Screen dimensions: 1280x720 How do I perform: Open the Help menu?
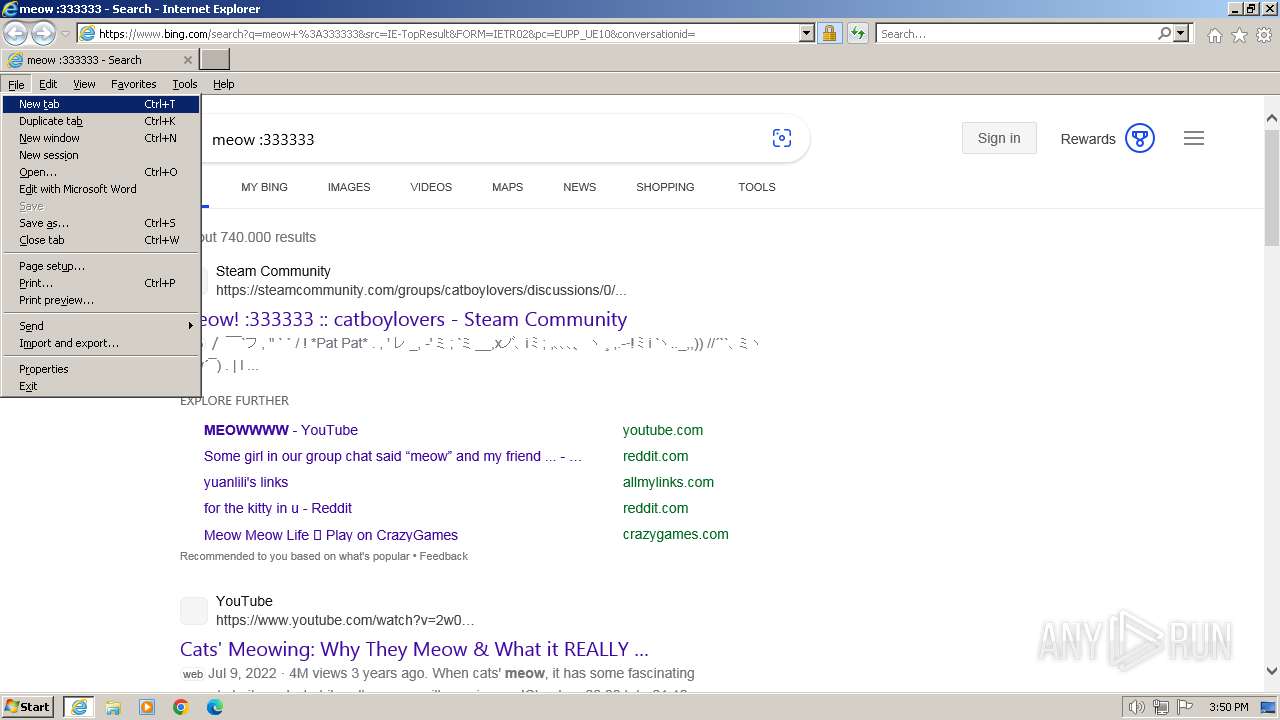224,84
